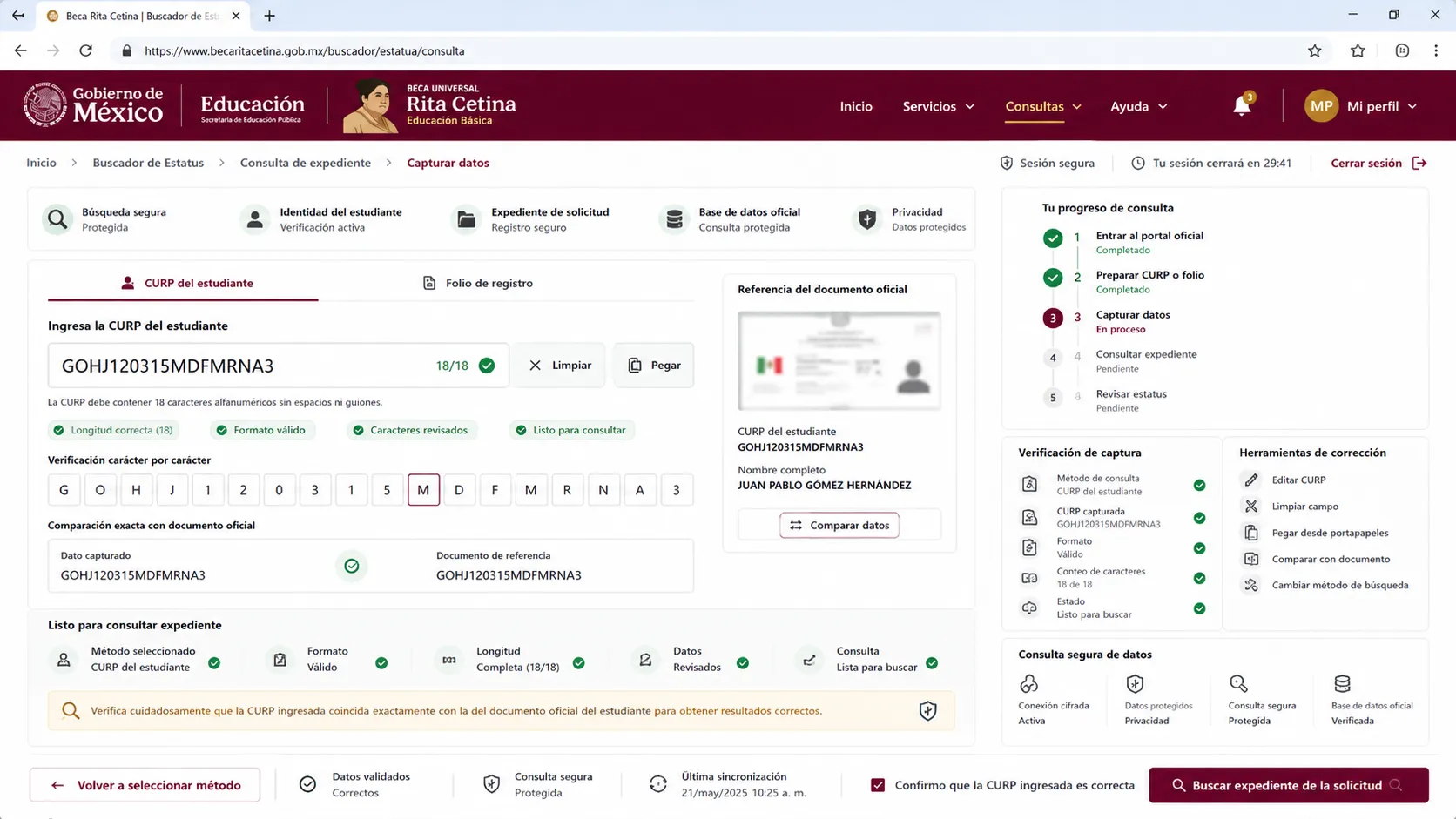
Task: Click the Expediente de solicitud folder icon
Action: pos(467,219)
